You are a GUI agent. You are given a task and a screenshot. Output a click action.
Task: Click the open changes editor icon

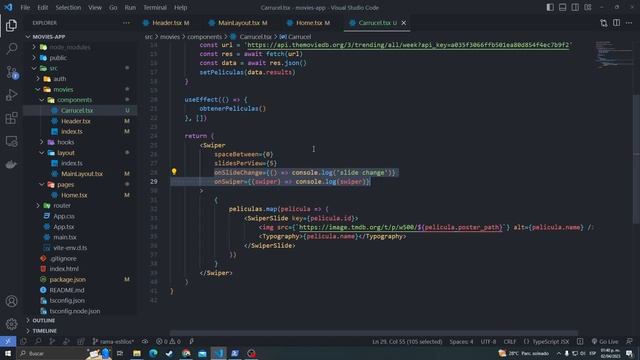point(604,23)
